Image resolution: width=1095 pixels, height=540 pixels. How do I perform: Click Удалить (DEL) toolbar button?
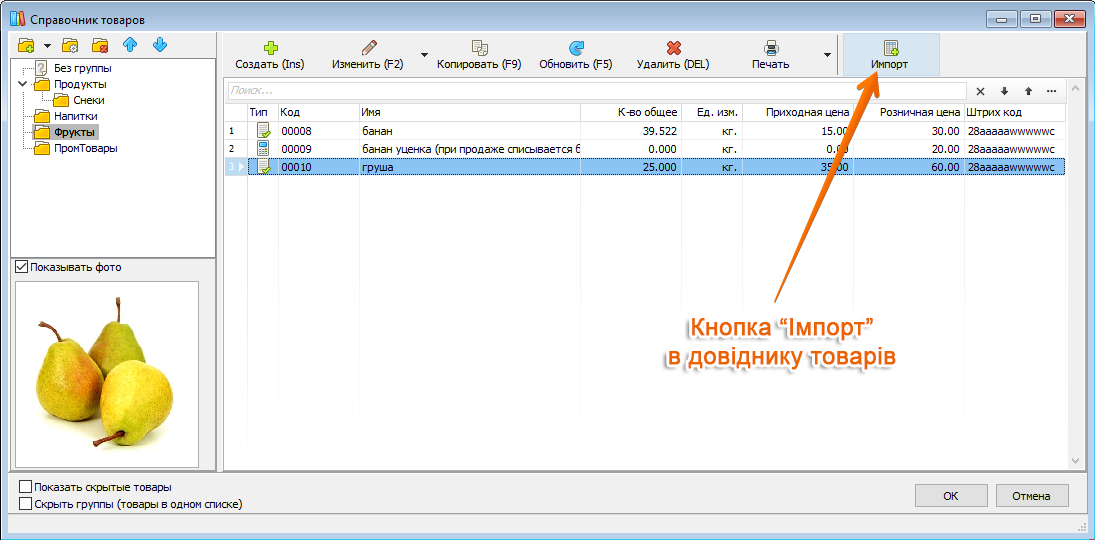(673, 55)
